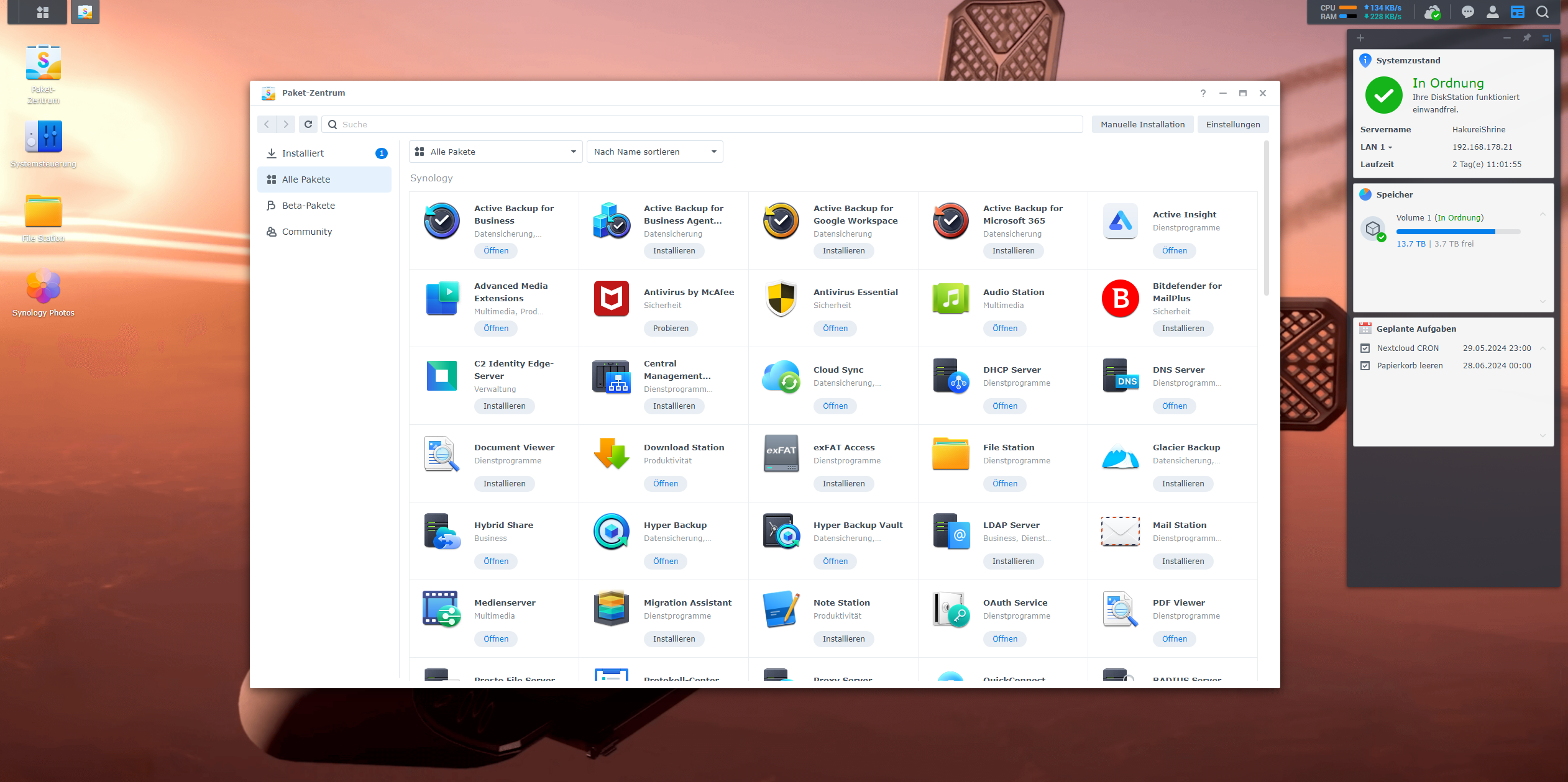Toggle Papierkorb leeren task checkbox
Viewport: 1568px width, 782px height.
[1365, 366]
